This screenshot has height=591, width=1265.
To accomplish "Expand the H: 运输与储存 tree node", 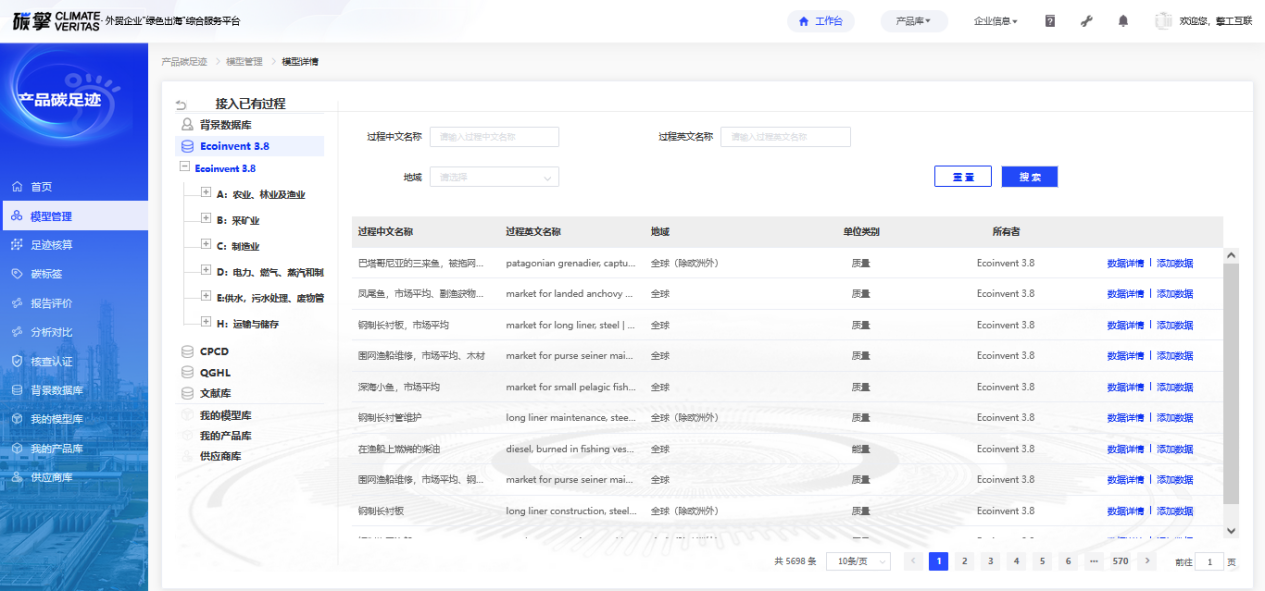I will (x=206, y=323).
